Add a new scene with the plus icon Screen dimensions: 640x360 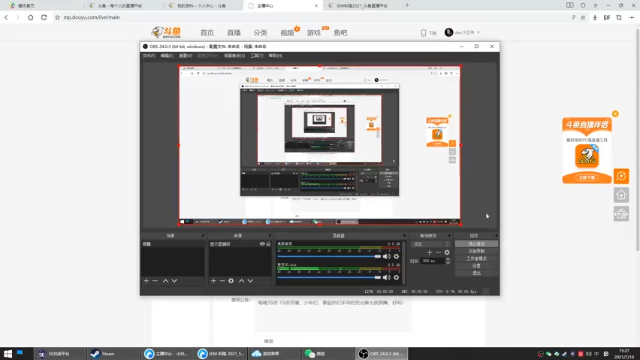(146, 281)
